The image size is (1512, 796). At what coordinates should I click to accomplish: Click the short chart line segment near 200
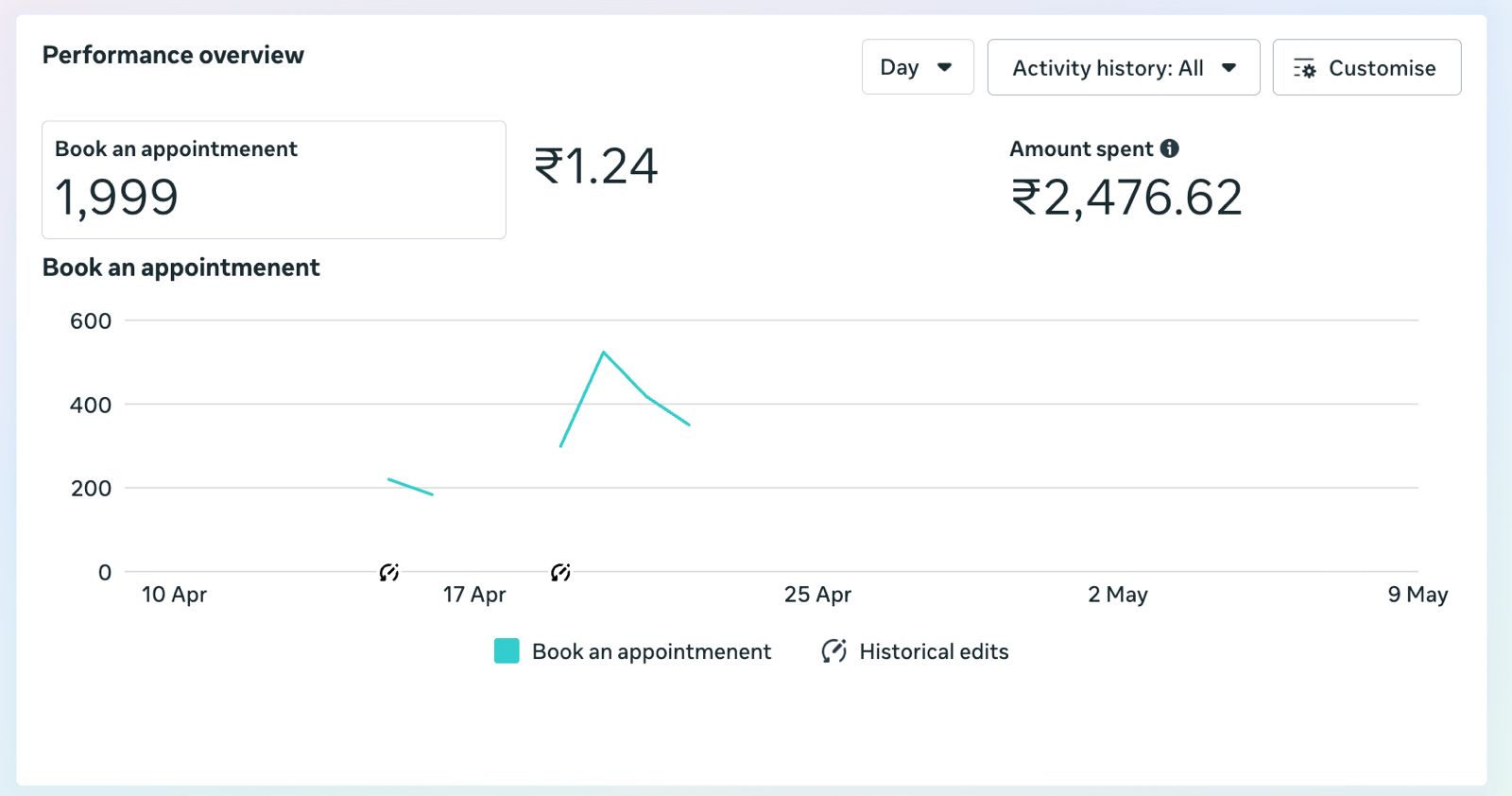pos(410,487)
